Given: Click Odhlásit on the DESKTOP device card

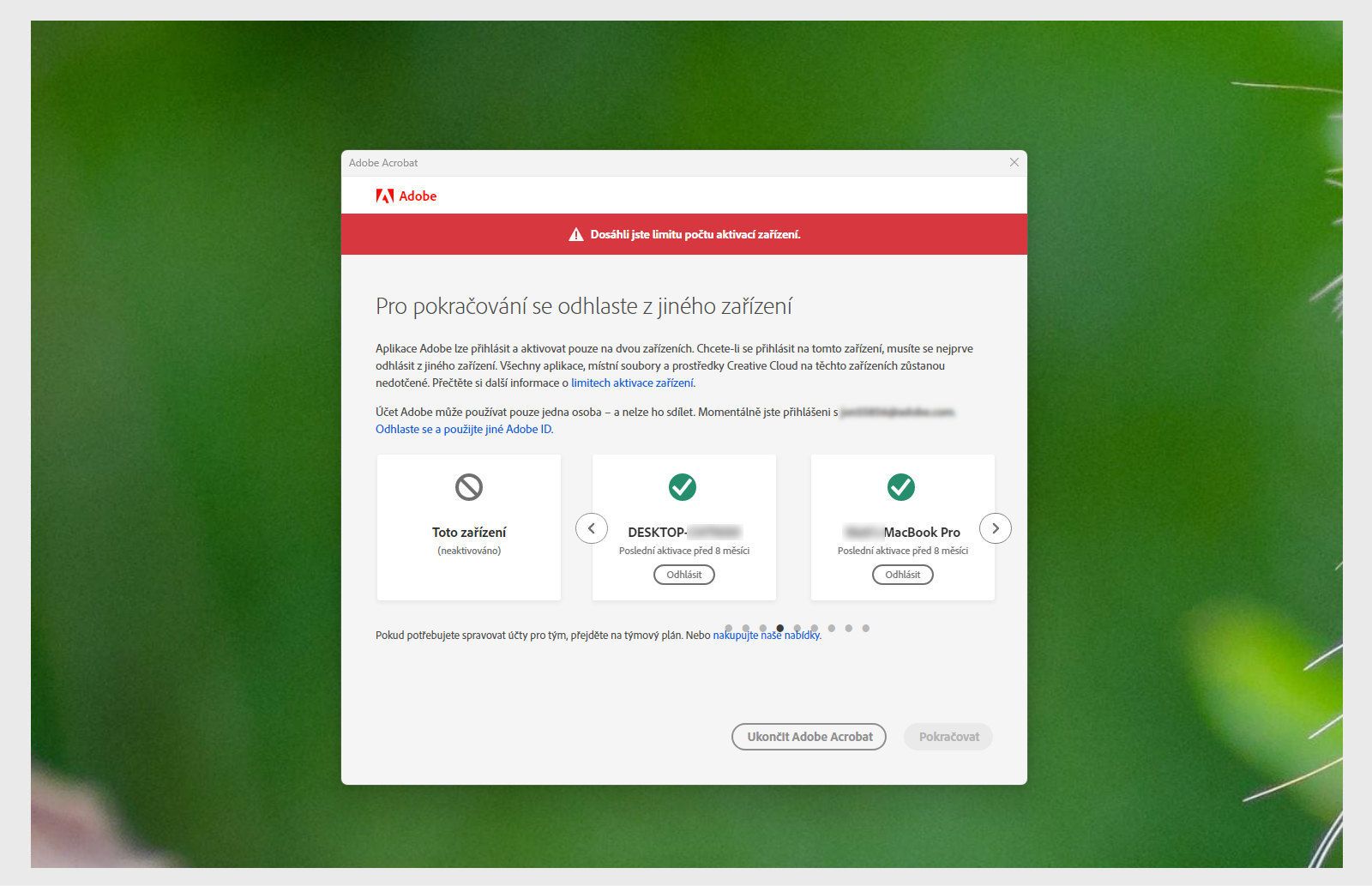Looking at the screenshot, I should pyautogui.click(x=684, y=575).
